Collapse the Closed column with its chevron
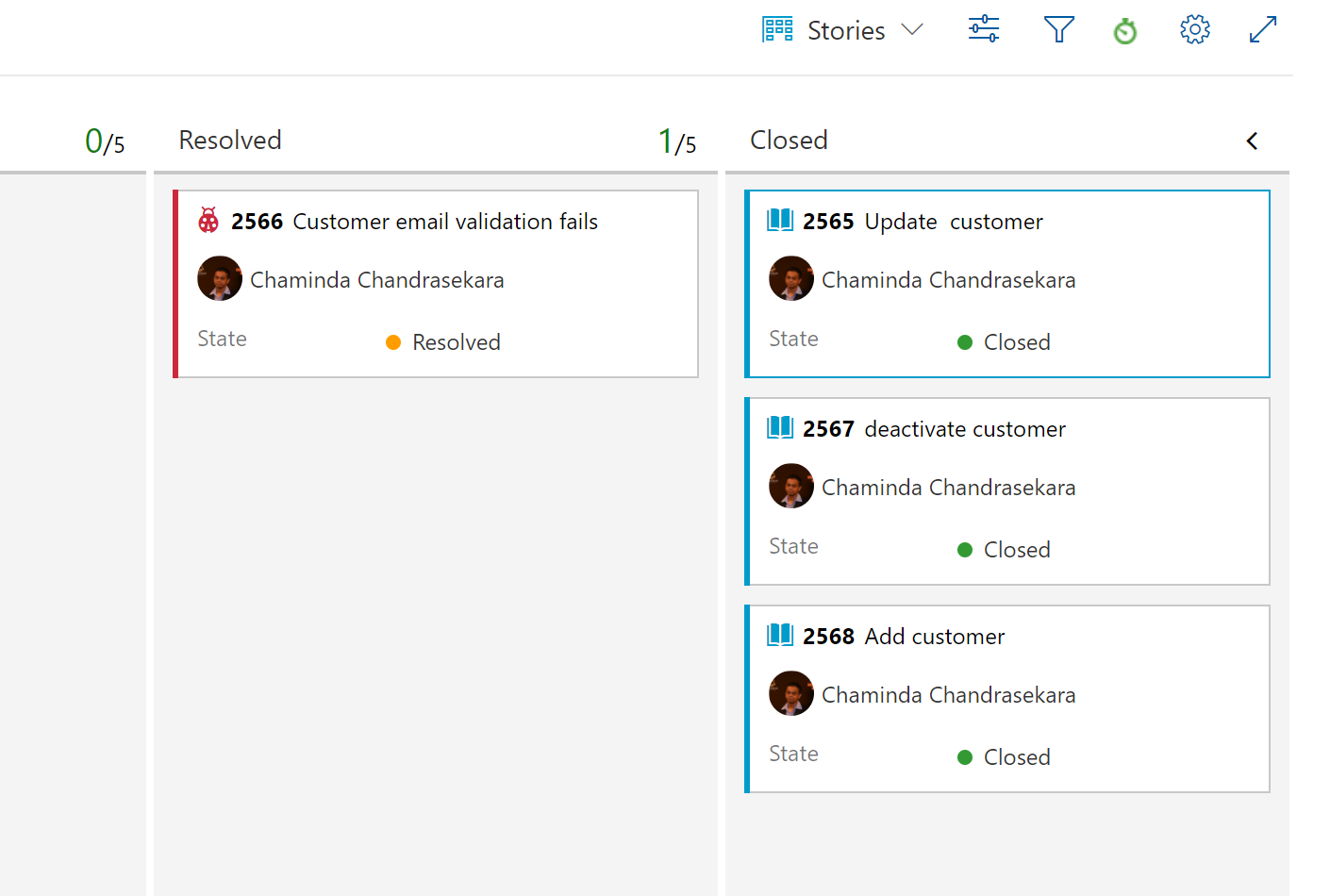 coord(1252,141)
